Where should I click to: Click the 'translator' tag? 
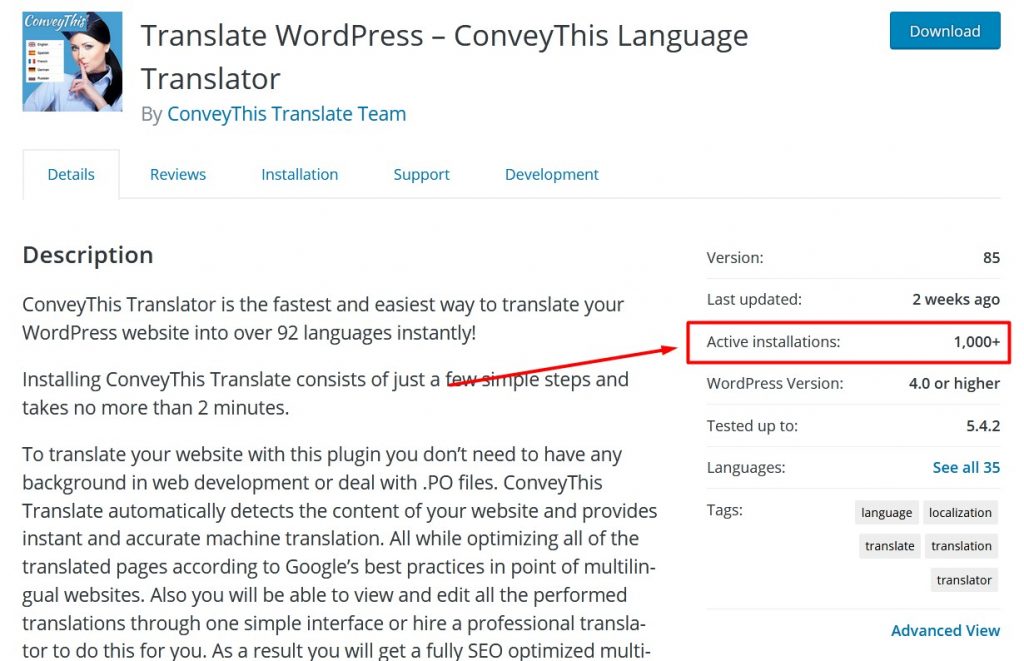[x=964, y=580]
